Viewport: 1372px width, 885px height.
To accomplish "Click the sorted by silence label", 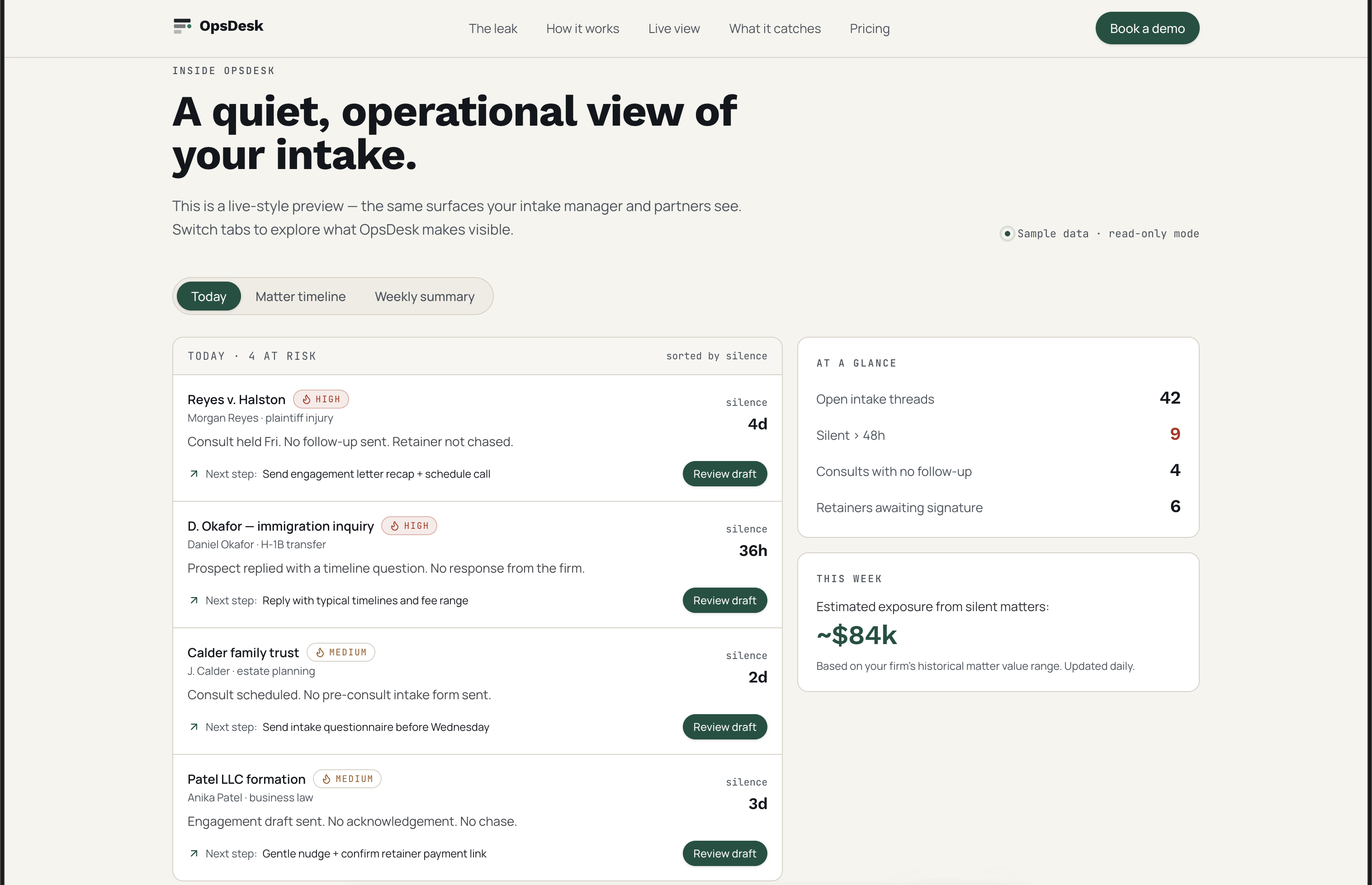I will [x=717, y=356].
